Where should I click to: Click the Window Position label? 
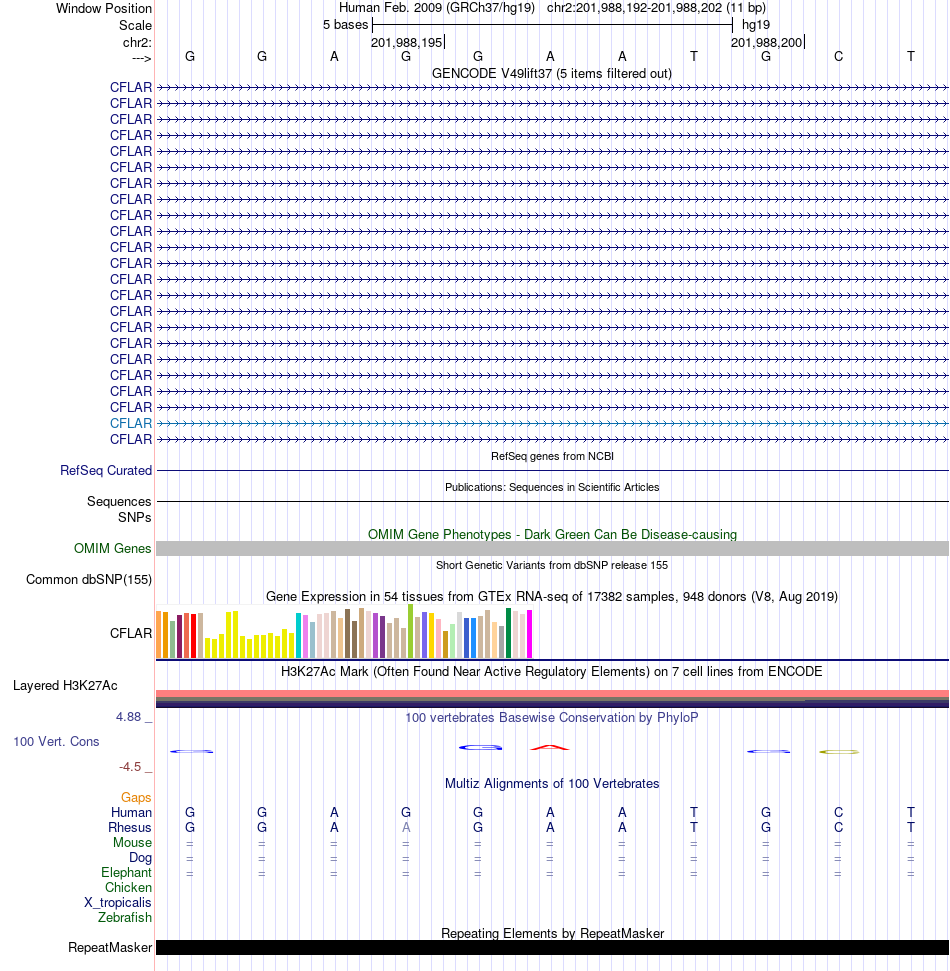(104, 8)
